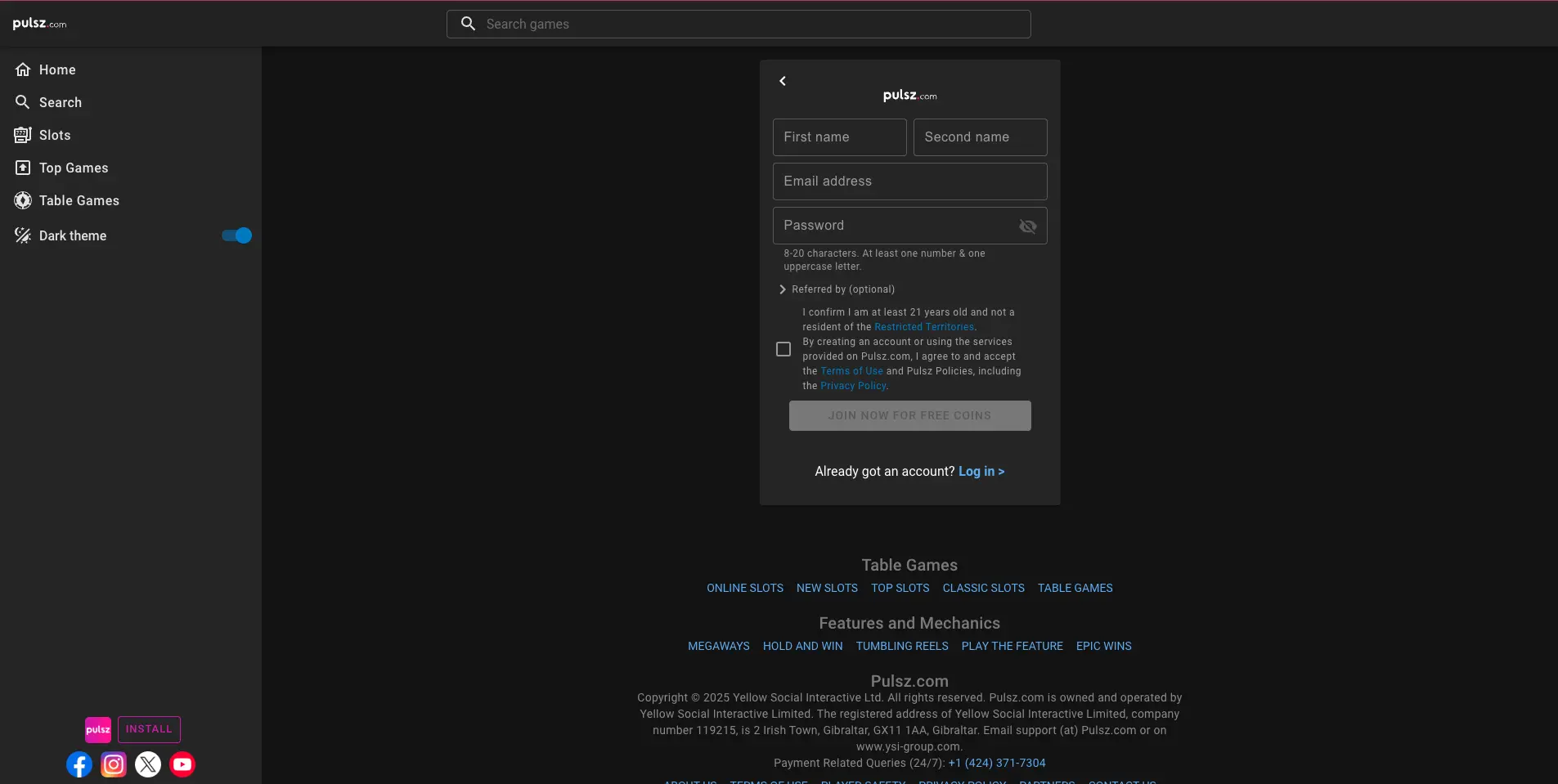The image size is (1558, 784).
Task: Open the HOLD AND WIN footer link
Action: tap(802, 646)
